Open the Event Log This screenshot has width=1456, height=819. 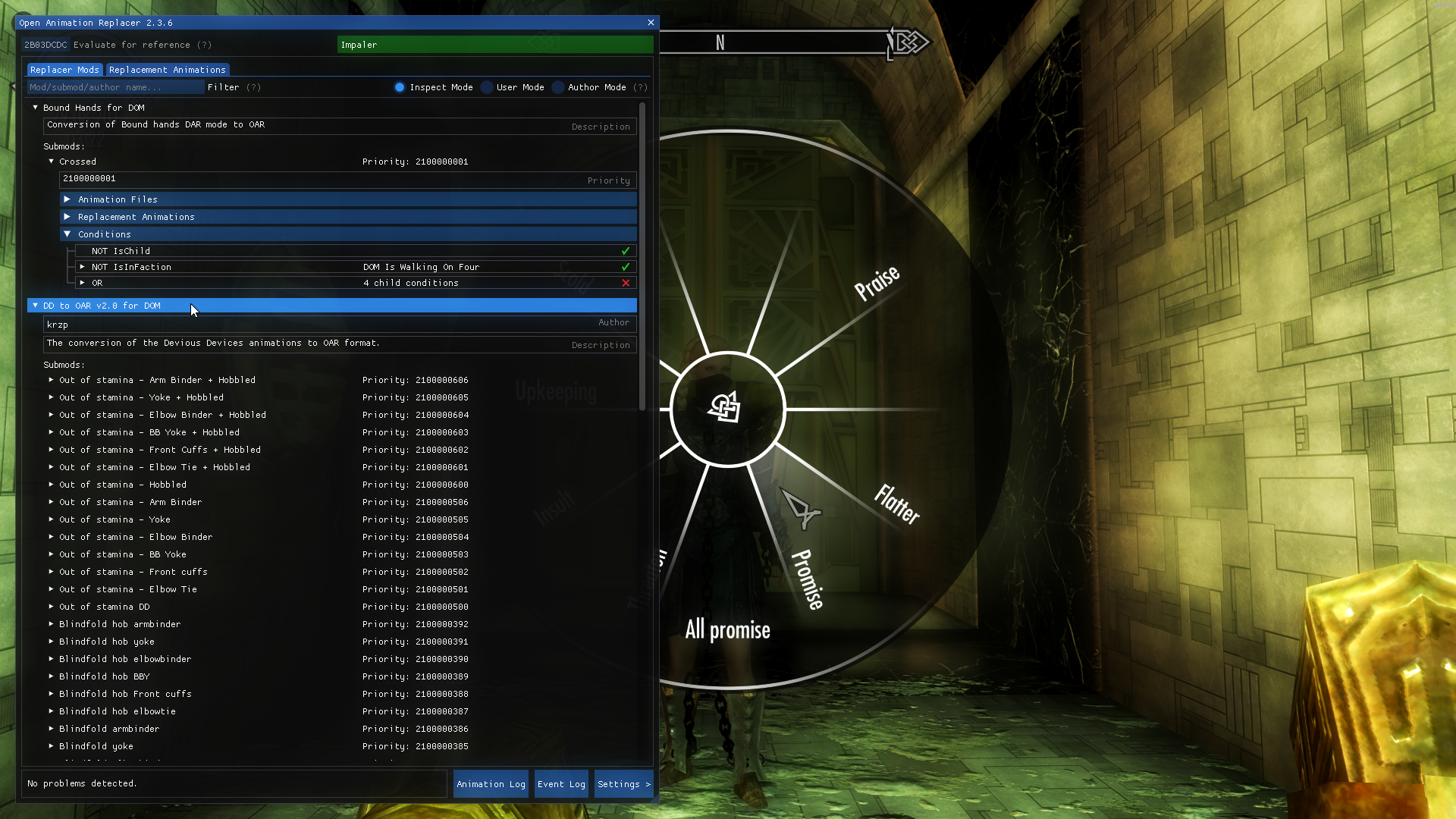click(561, 784)
